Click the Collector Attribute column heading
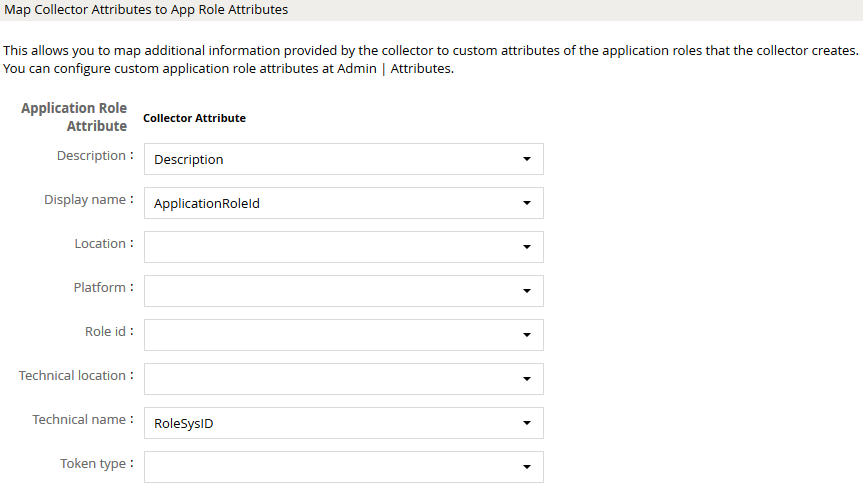This screenshot has width=863, height=491. coord(194,118)
